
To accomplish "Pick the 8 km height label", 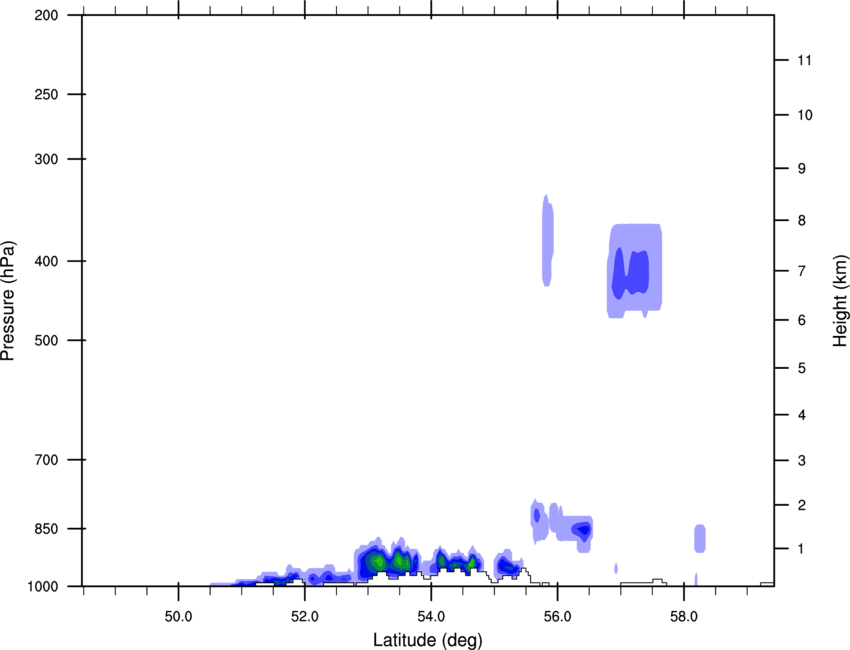I will [x=802, y=221].
